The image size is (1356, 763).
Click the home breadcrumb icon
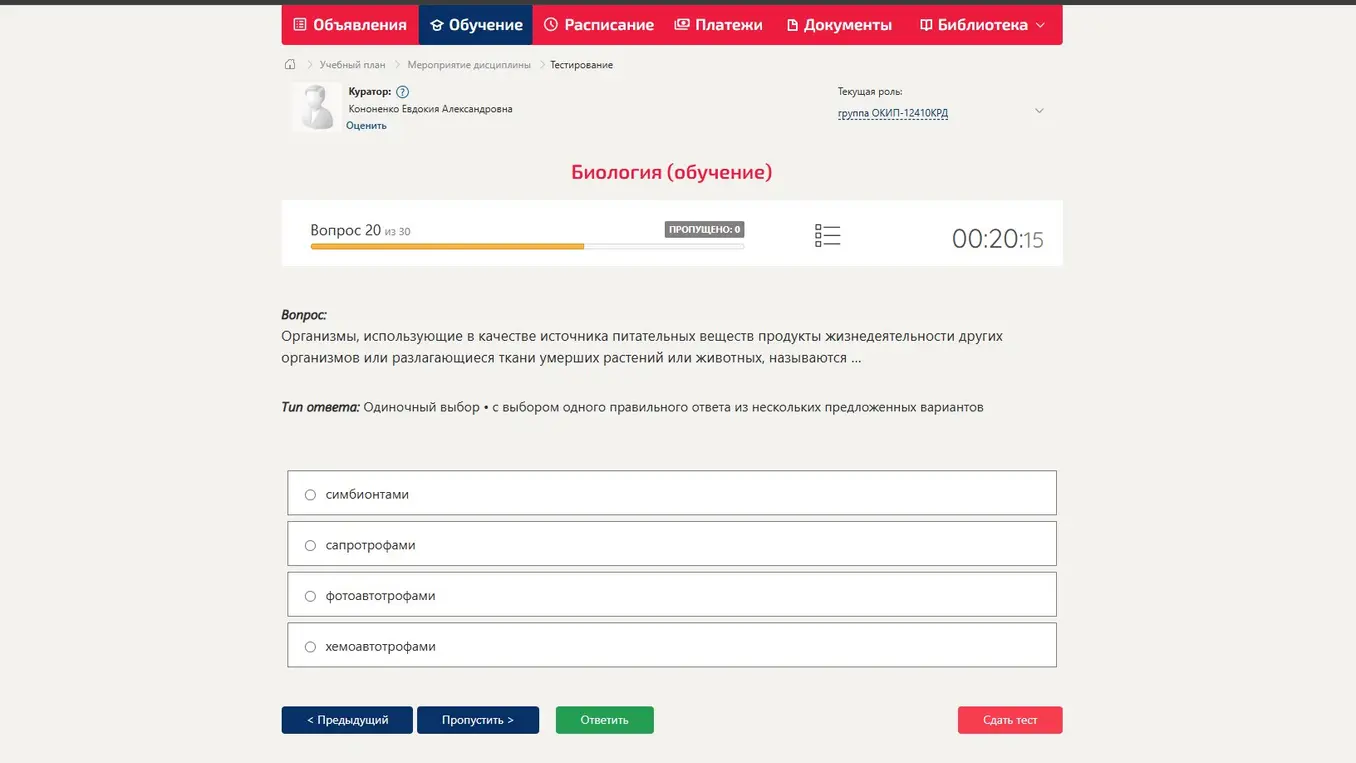pyautogui.click(x=290, y=64)
